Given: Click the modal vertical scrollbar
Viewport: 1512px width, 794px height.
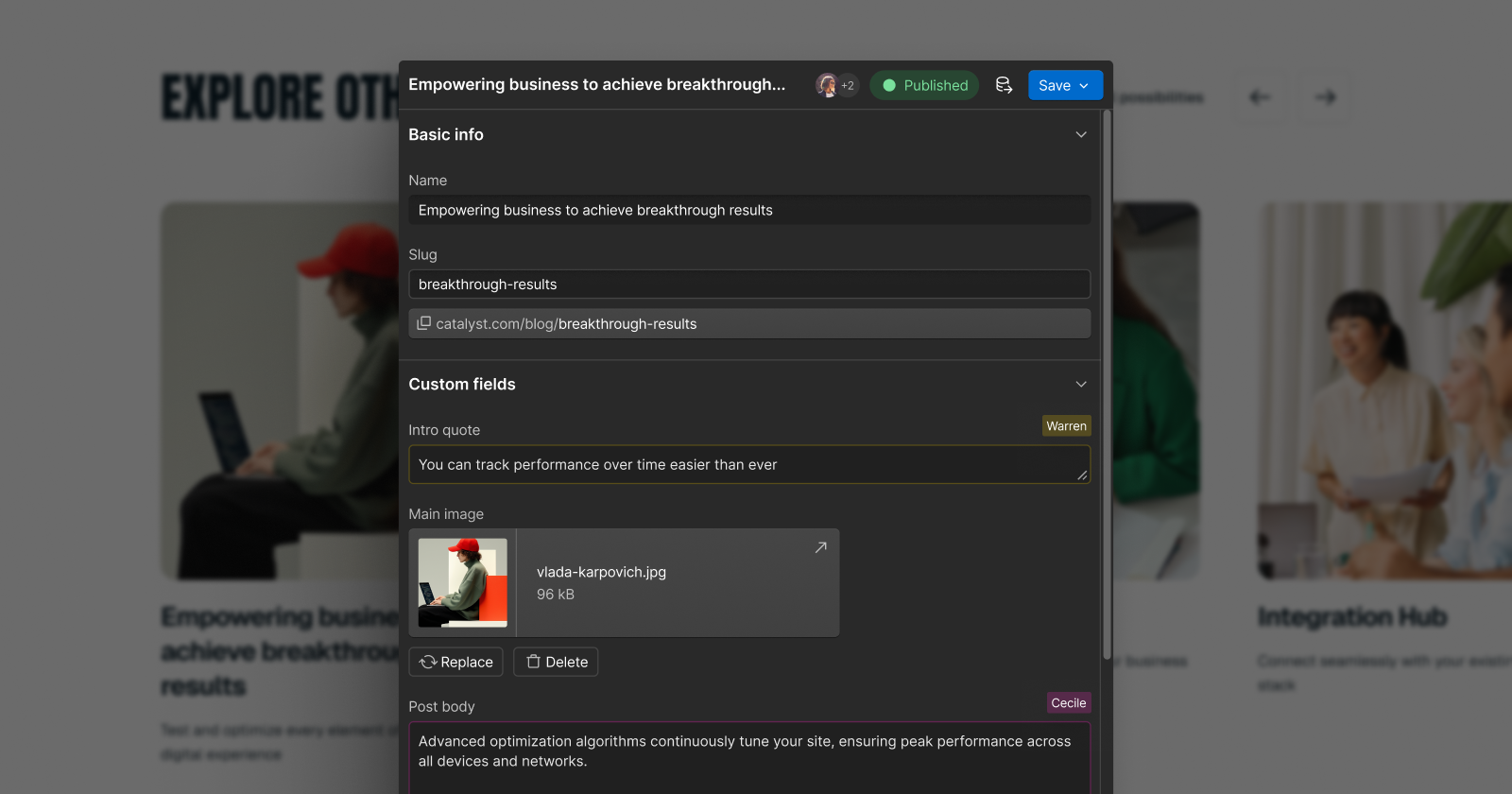Looking at the screenshot, I should point(1107,386).
